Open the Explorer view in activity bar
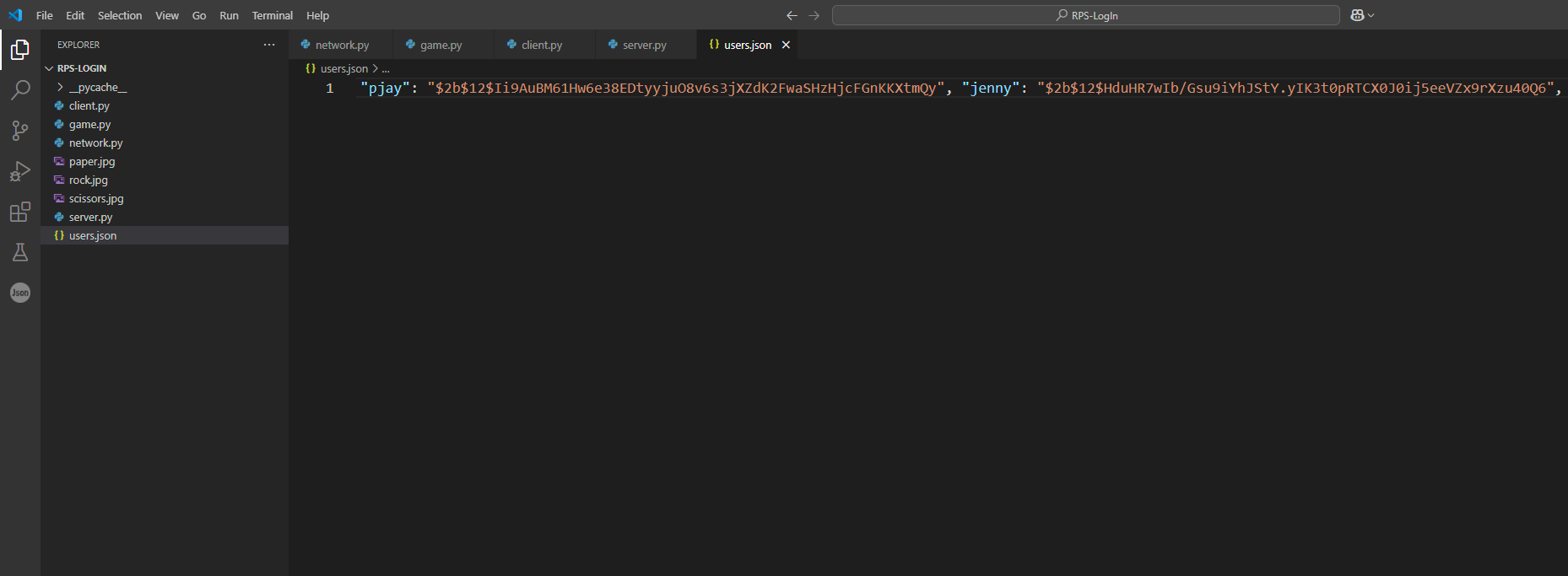This screenshot has width=1568, height=576. [x=20, y=50]
